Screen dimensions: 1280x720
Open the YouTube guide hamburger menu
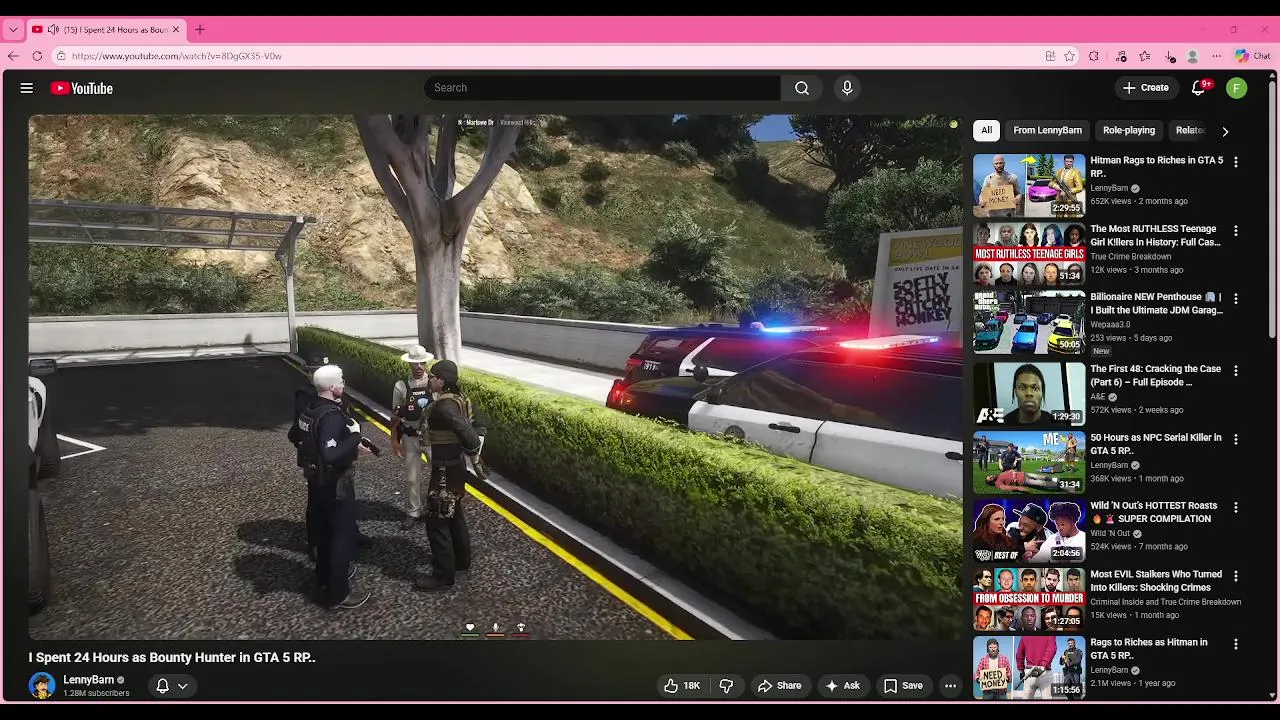click(27, 88)
